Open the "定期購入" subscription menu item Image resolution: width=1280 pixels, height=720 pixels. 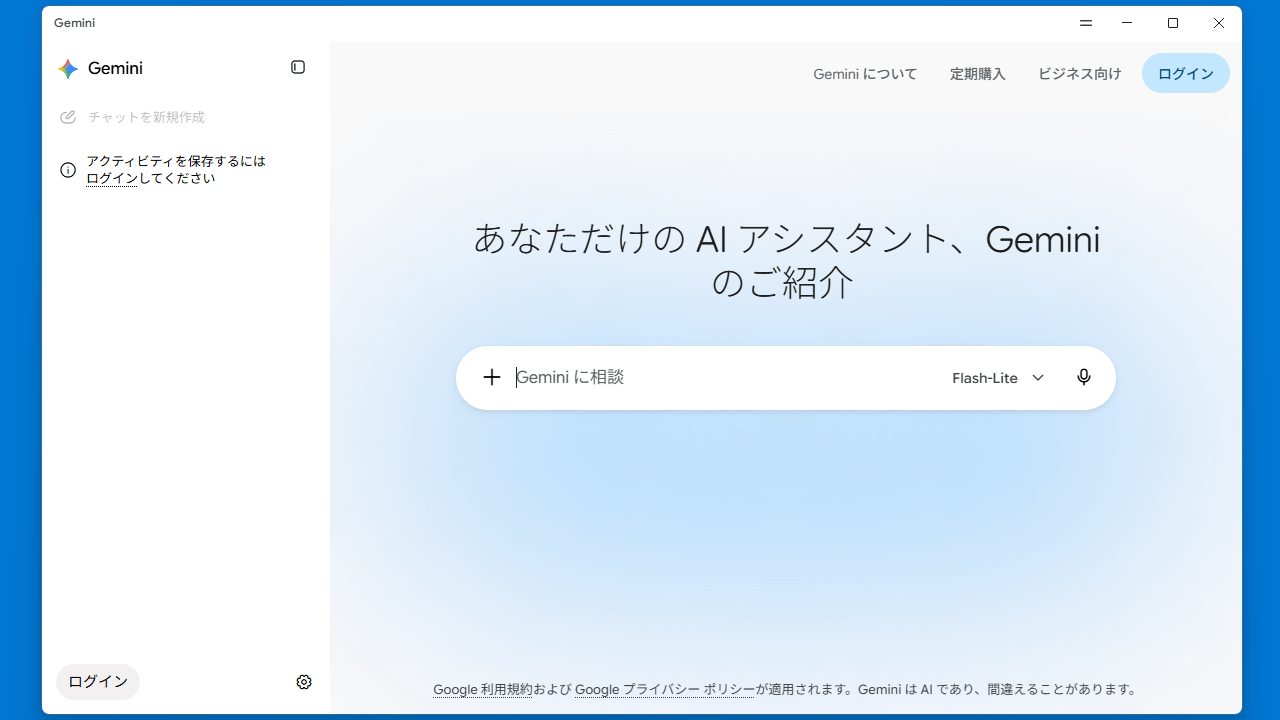[977, 74]
